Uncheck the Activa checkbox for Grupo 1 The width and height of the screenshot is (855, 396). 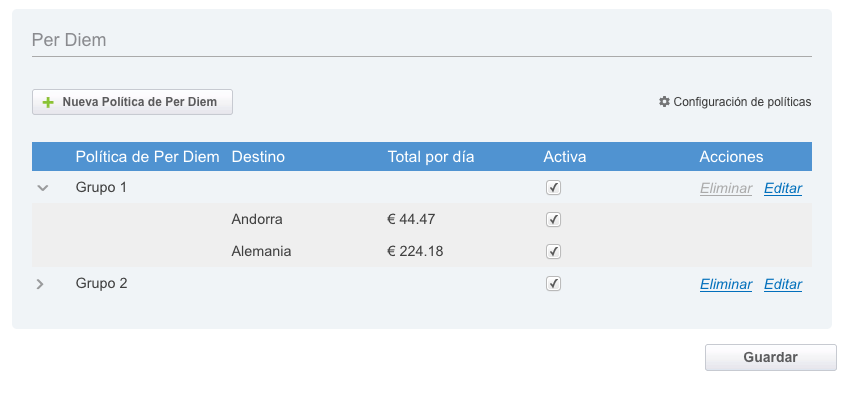coord(553,188)
